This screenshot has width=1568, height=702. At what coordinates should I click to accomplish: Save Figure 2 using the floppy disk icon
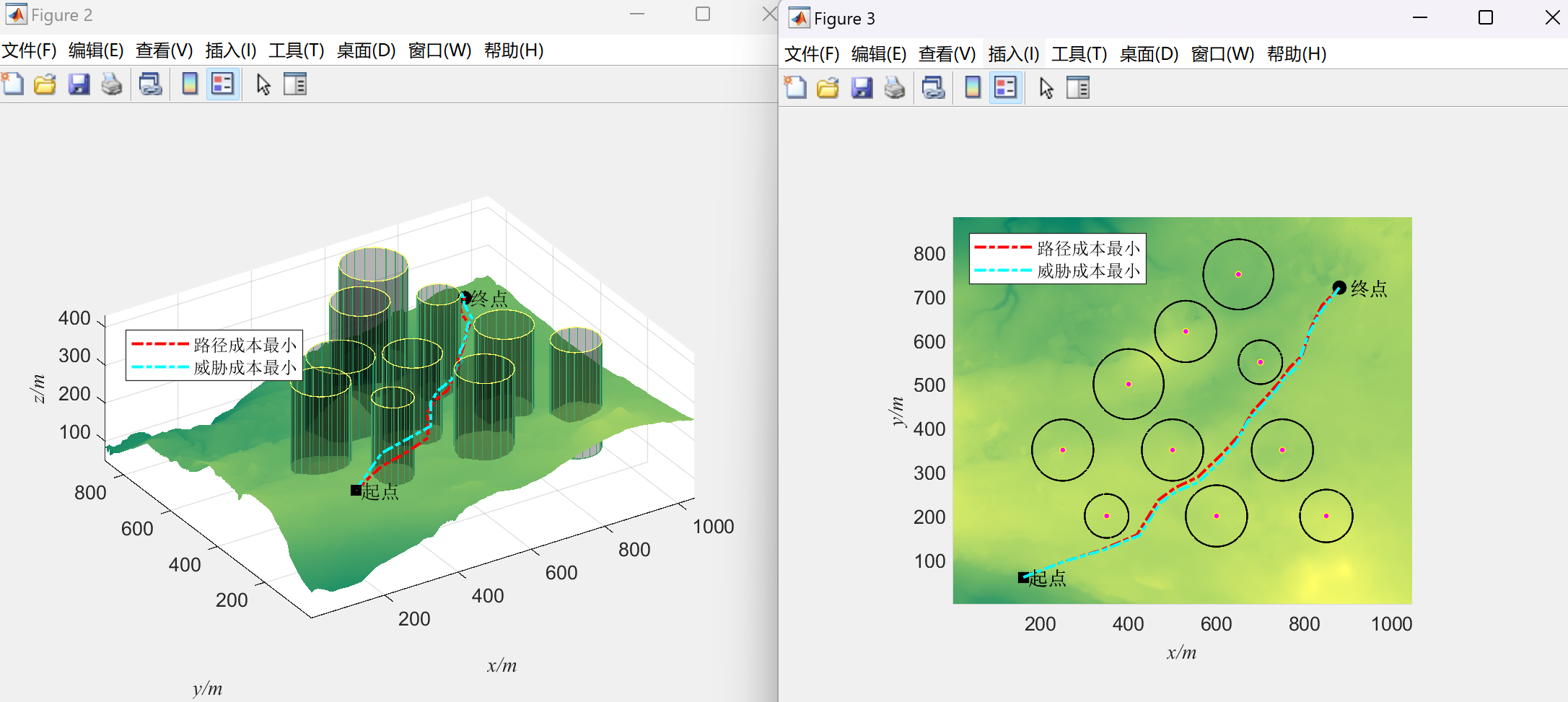[x=79, y=84]
